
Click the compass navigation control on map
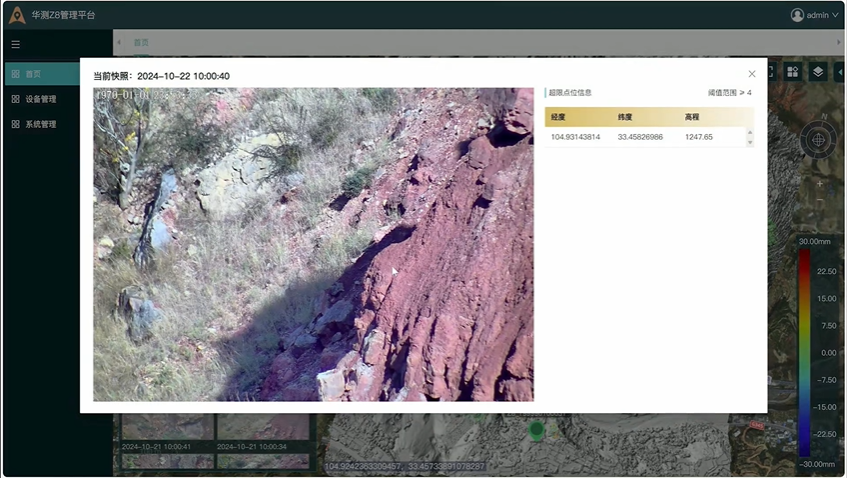pyautogui.click(x=818, y=139)
